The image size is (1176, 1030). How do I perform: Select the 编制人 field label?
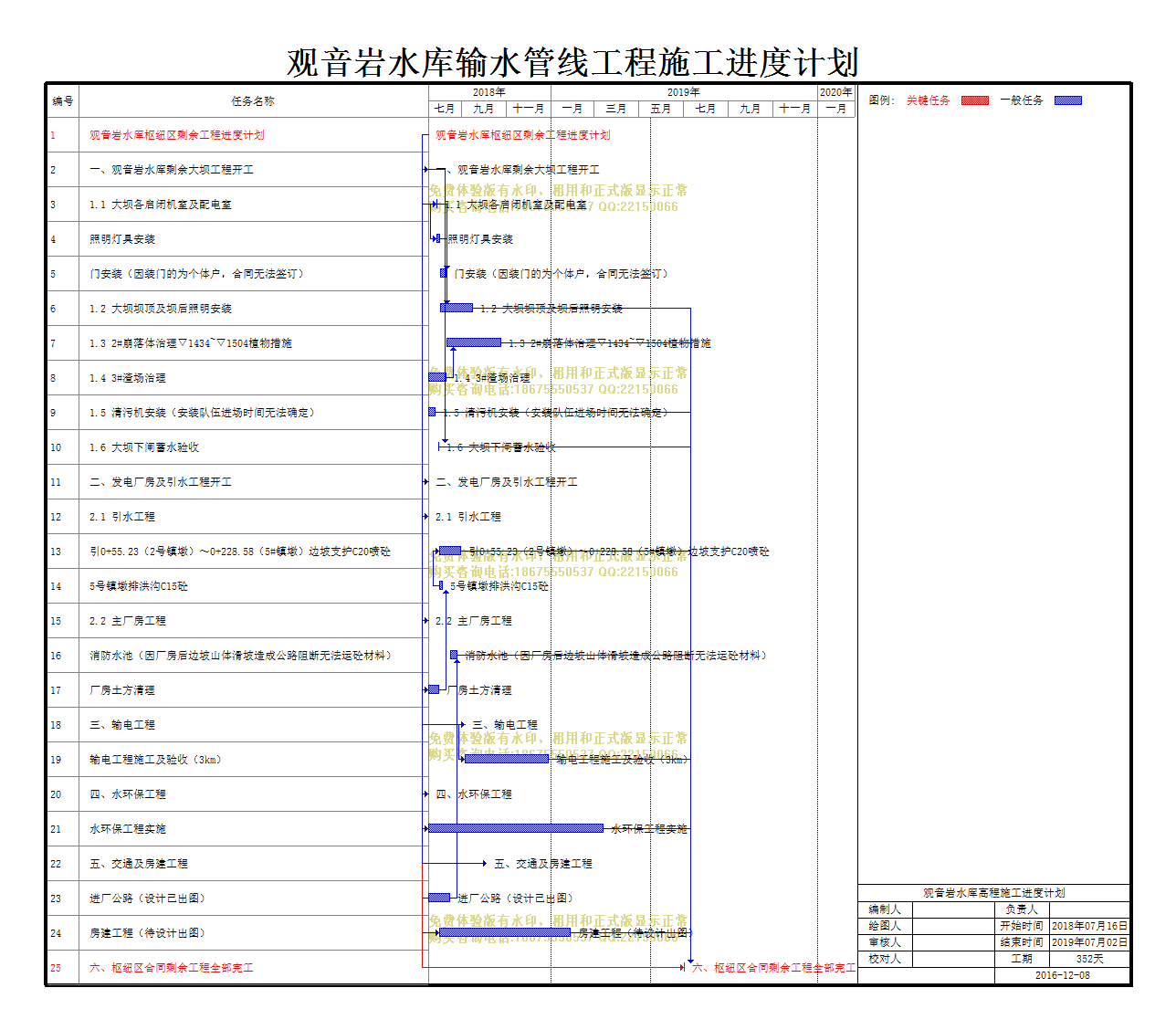point(885,909)
